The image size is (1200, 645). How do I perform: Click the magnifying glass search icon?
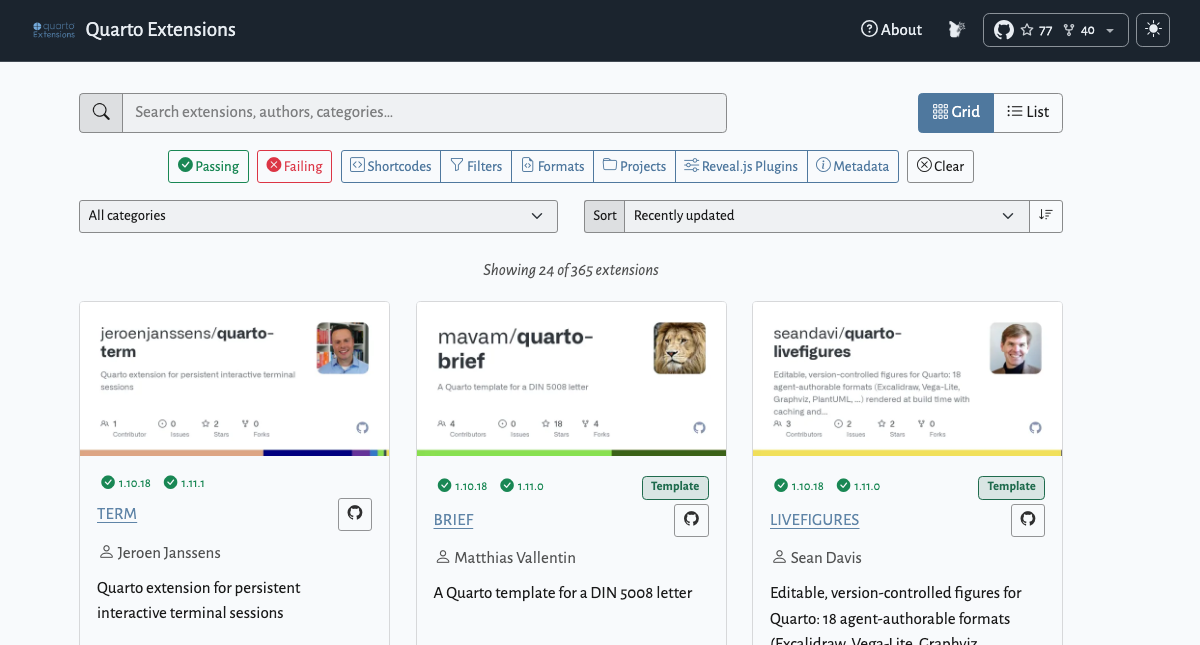[x=101, y=112]
